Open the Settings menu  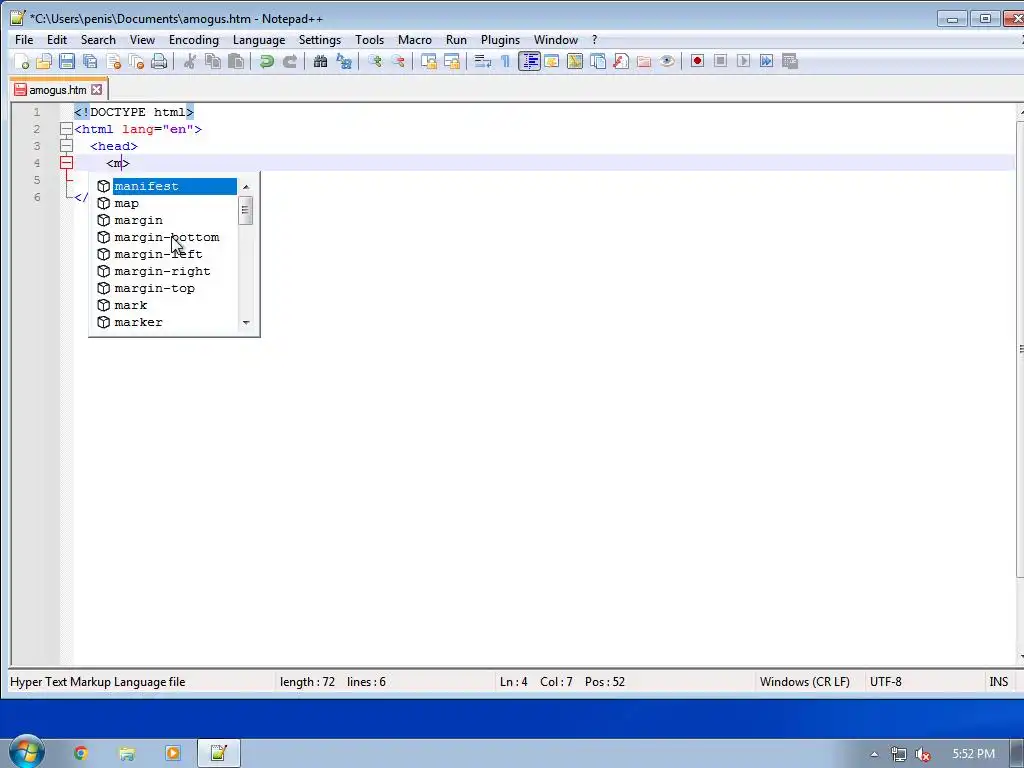319,40
